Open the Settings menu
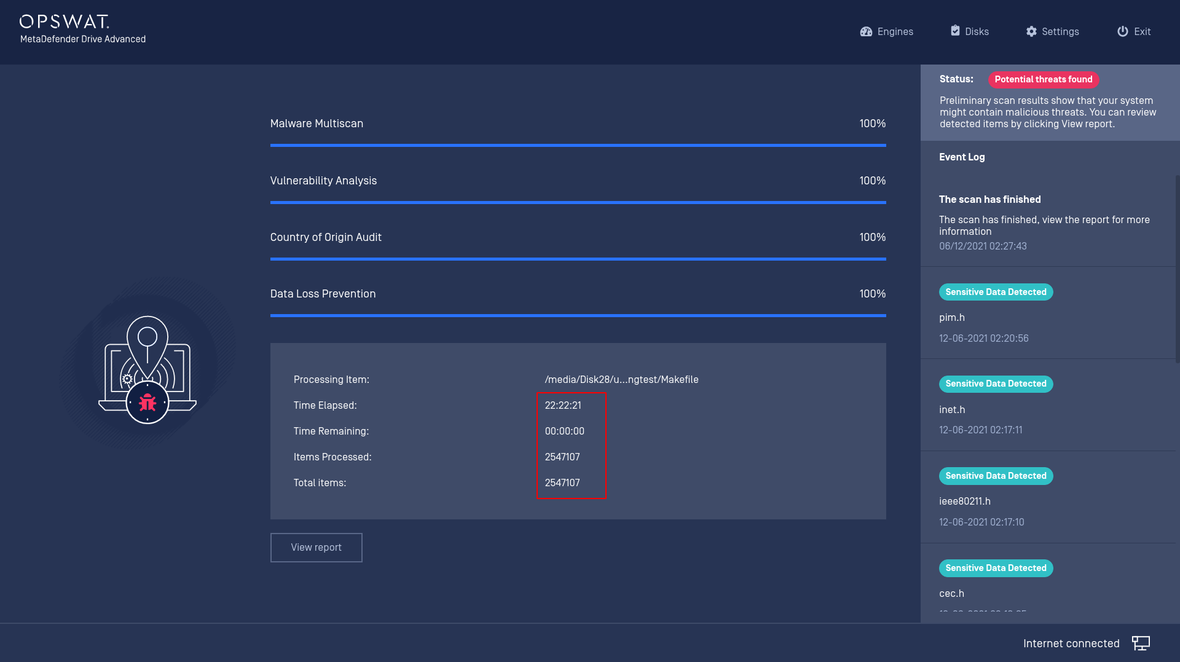Viewport: 1180px width, 662px height. (1052, 32)
